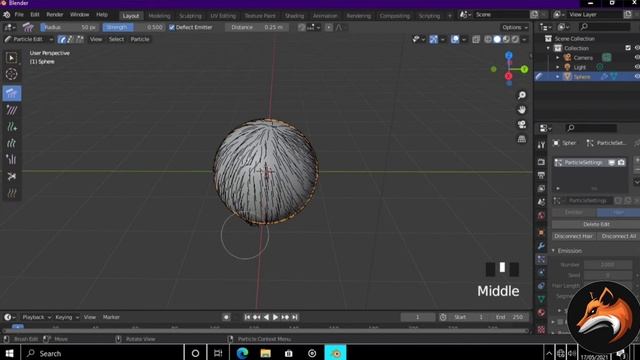Click the Zoom view magnifier icon
640x360 pixels.
tap(522, 96)
